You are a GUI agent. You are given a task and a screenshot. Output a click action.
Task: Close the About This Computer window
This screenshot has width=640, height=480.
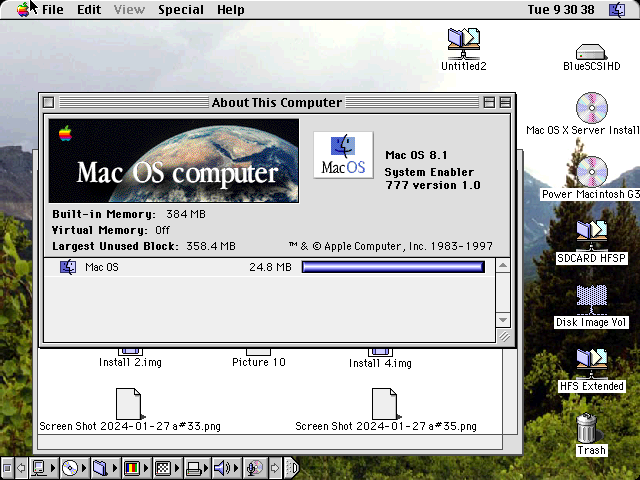click(x=49, y=102)
